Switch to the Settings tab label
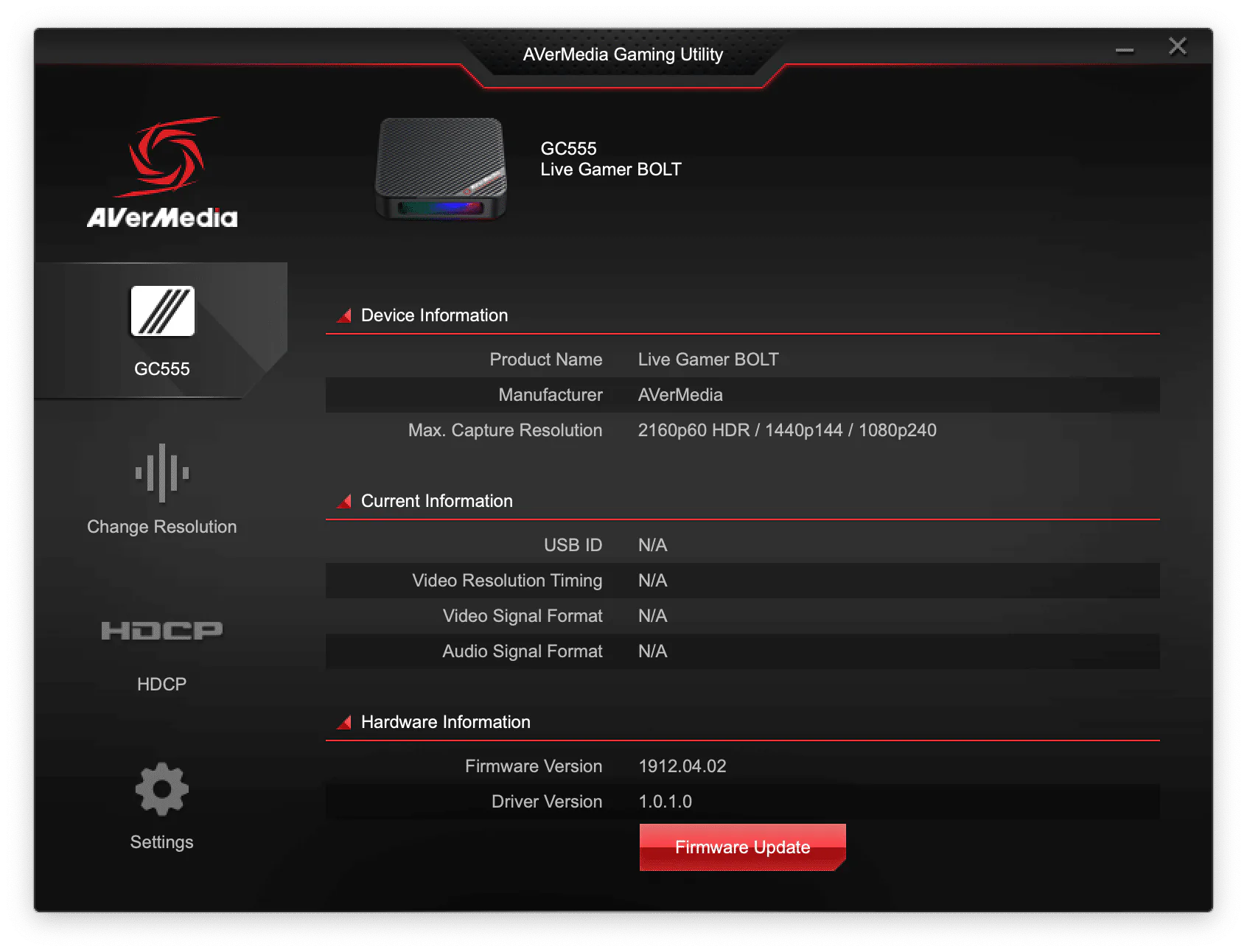 (162, 842)
